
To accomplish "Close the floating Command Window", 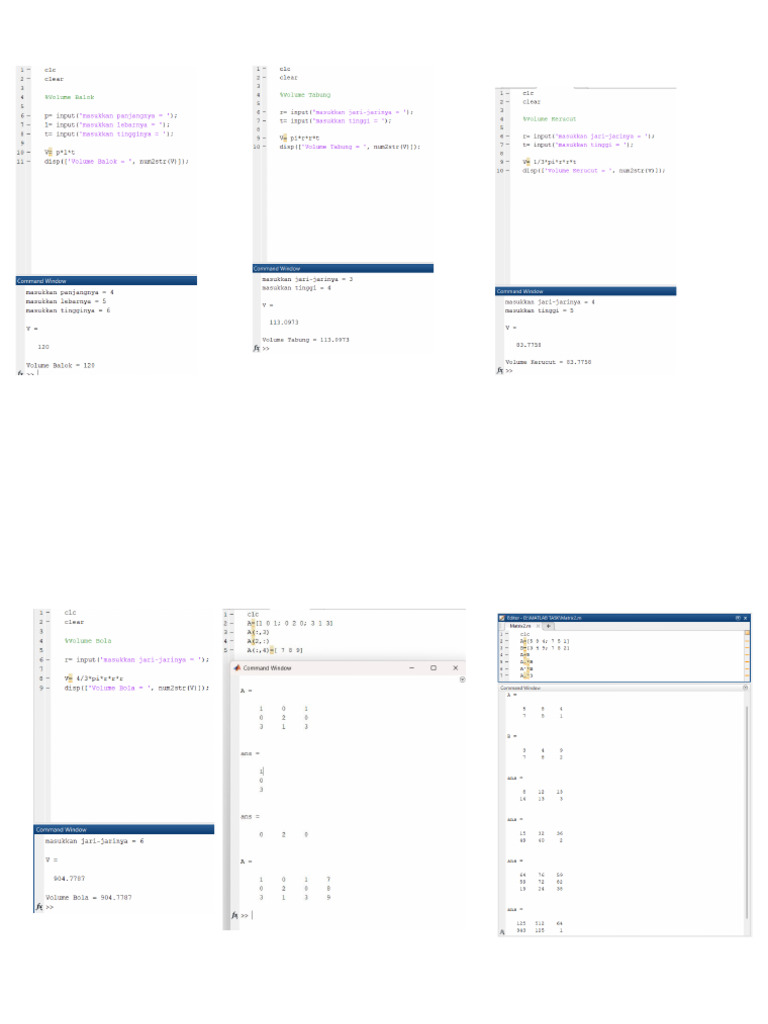I will click(455, 668).
